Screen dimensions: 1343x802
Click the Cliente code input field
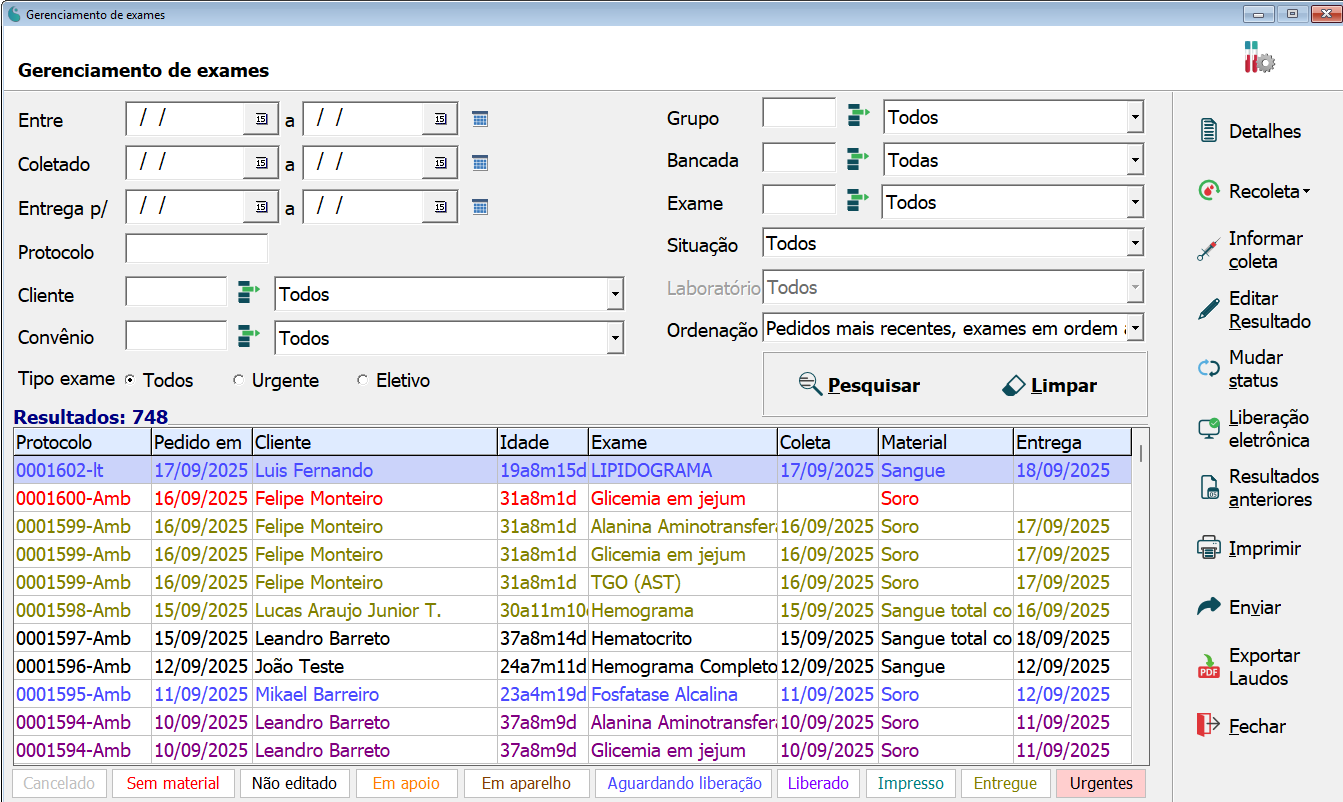tap(177, 292)
